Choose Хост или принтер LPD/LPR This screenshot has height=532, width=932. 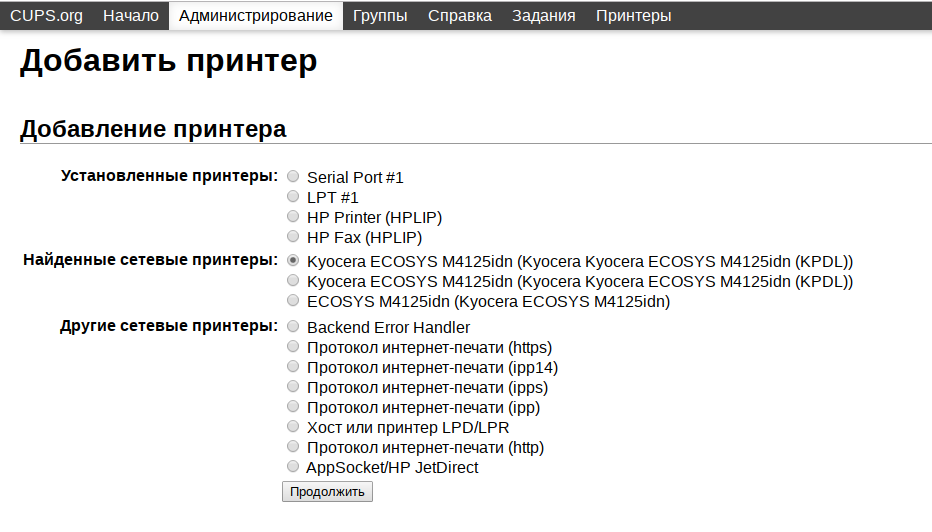(x=293, y=426)
